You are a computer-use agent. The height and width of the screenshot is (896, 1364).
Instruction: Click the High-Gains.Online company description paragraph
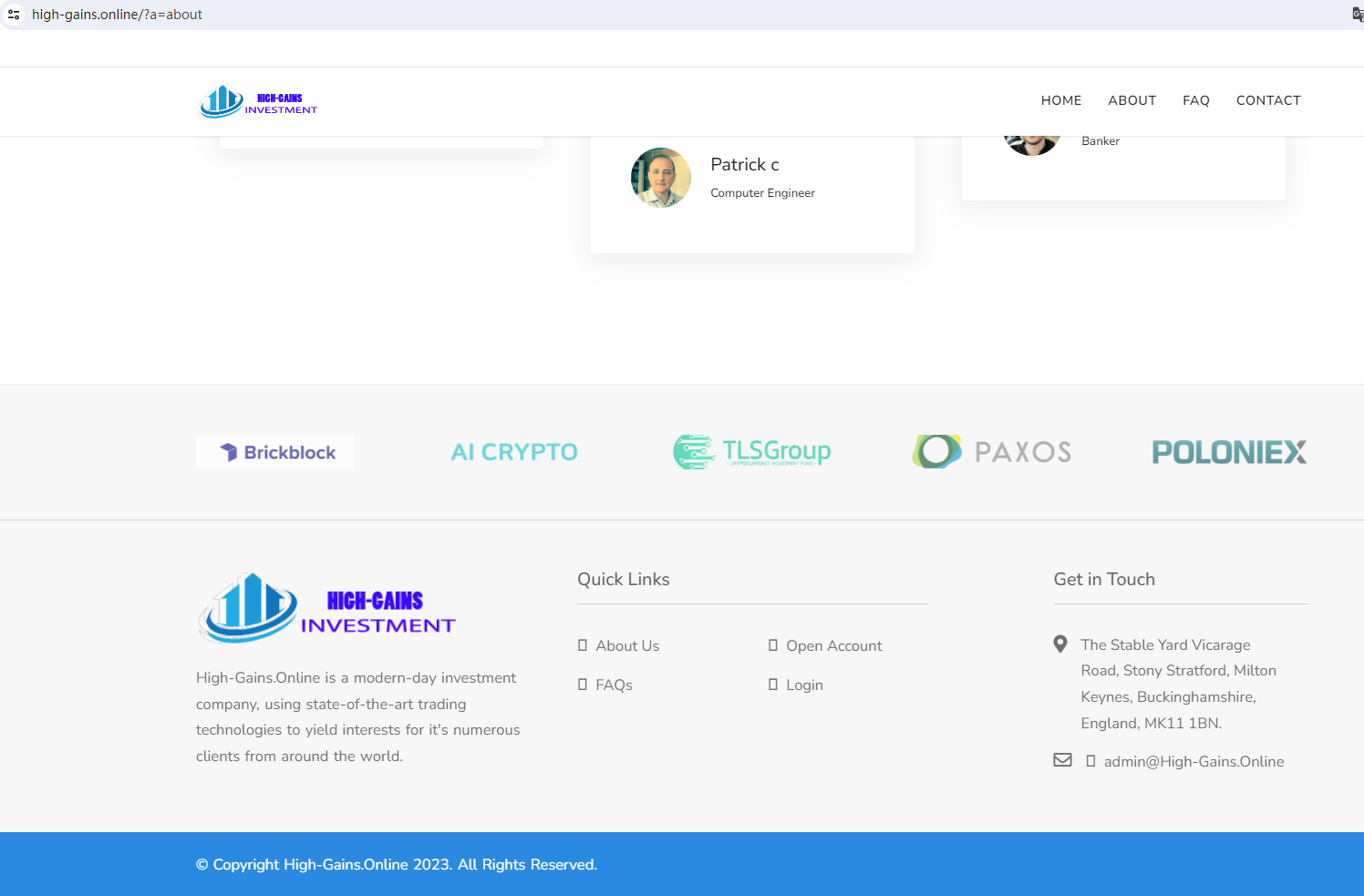[358, 717]
